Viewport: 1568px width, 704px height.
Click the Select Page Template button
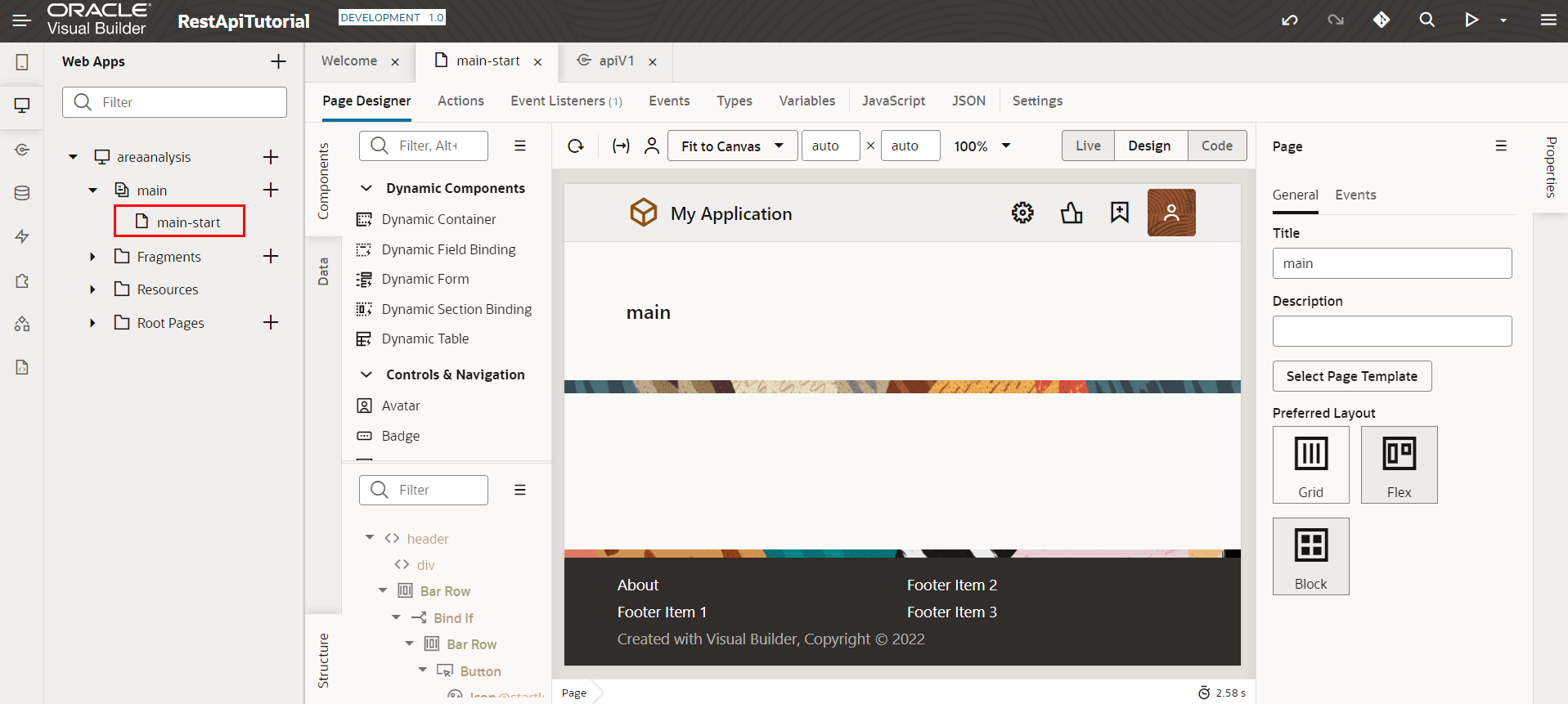coord(1351,376)
